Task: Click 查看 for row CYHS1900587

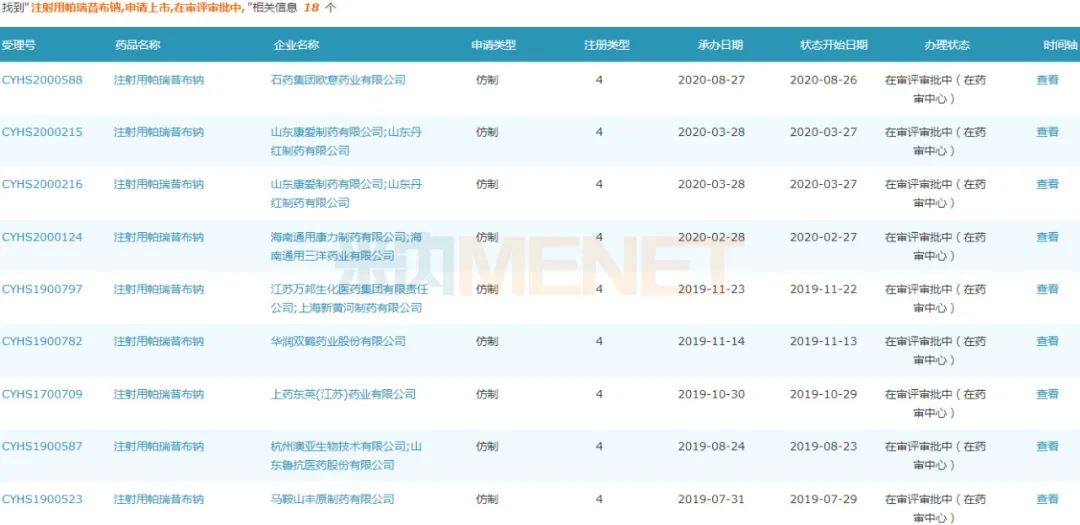Action: click(1047, 446)
